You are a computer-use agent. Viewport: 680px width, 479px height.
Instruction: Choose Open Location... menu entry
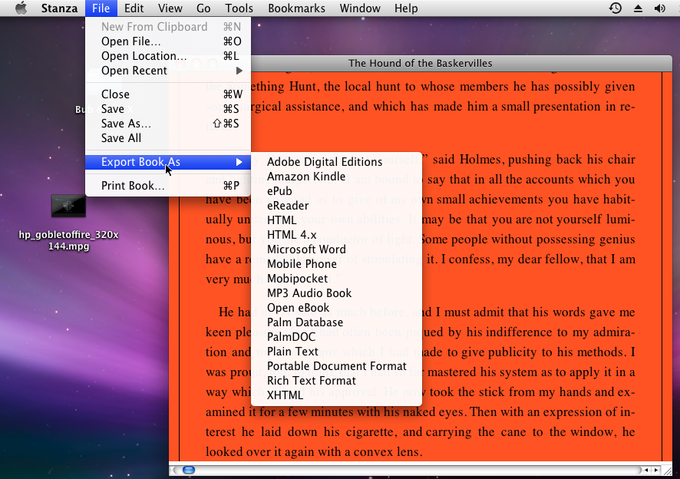pos(168,56)
